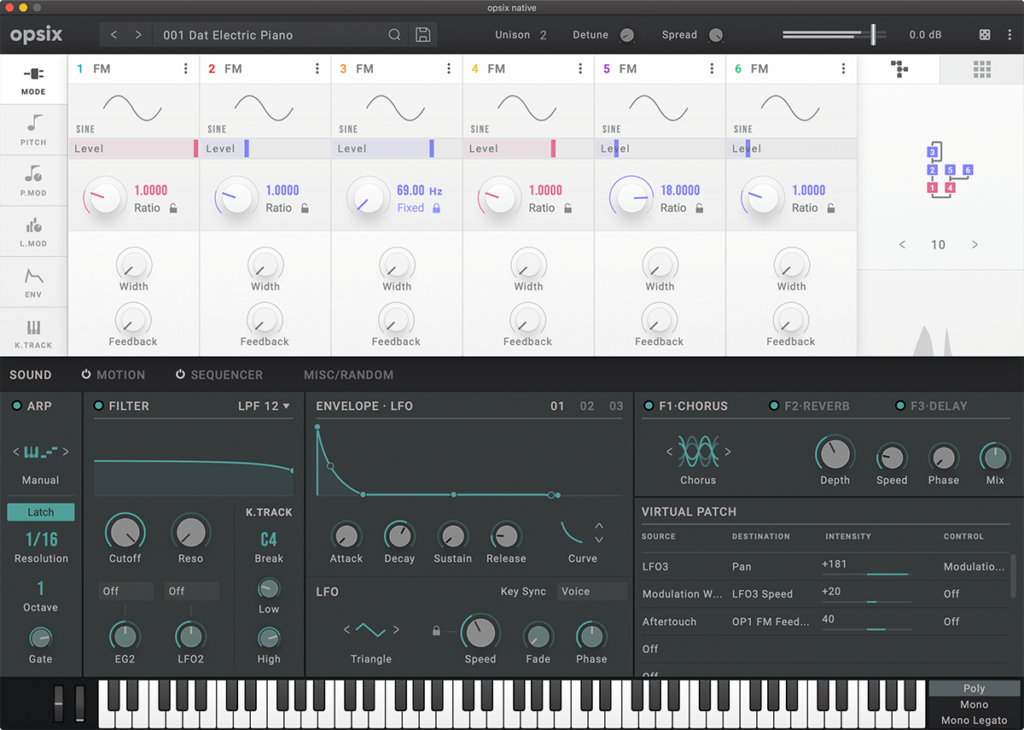This screenshot has height=730, width=1024.
Task: Open the PITCH panel from the sidebar
Action: tap(34, 130)
